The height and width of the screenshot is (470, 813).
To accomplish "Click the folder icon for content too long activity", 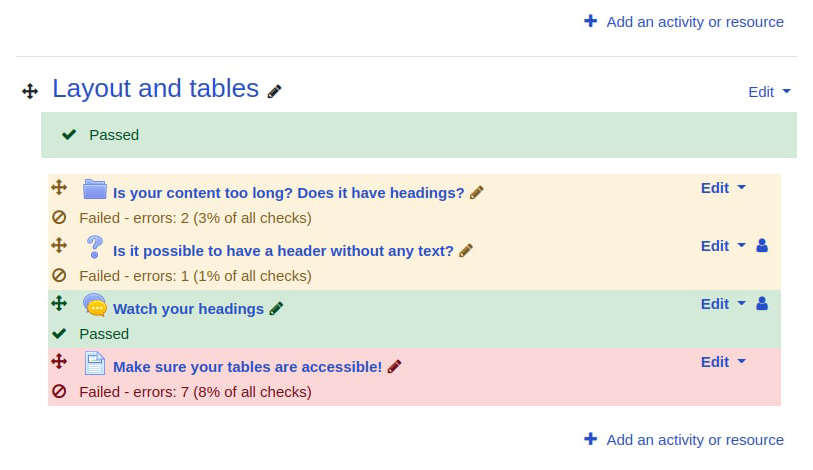I will point(95,189).
